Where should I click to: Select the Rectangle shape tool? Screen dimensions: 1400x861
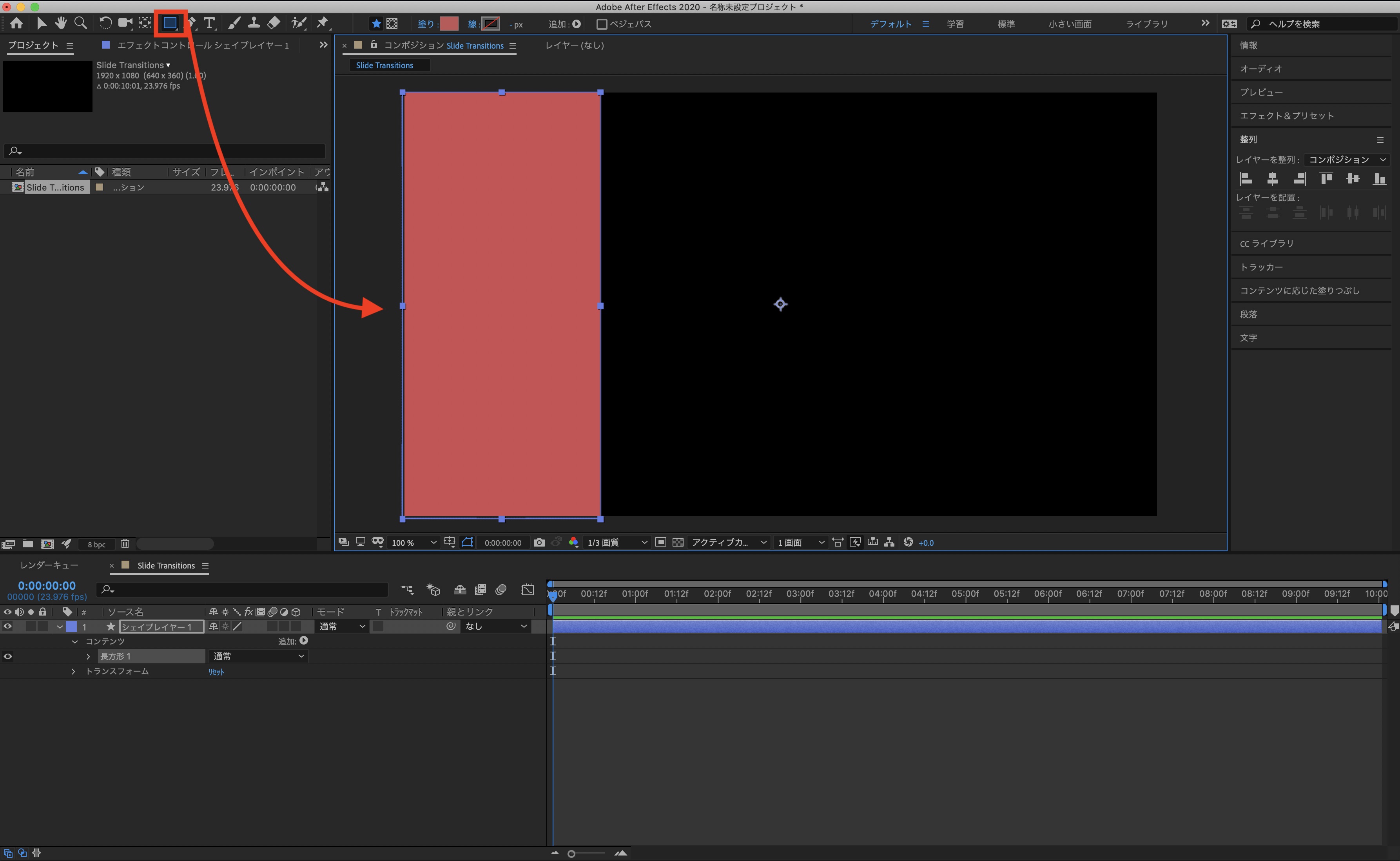[x=170, y=24]
